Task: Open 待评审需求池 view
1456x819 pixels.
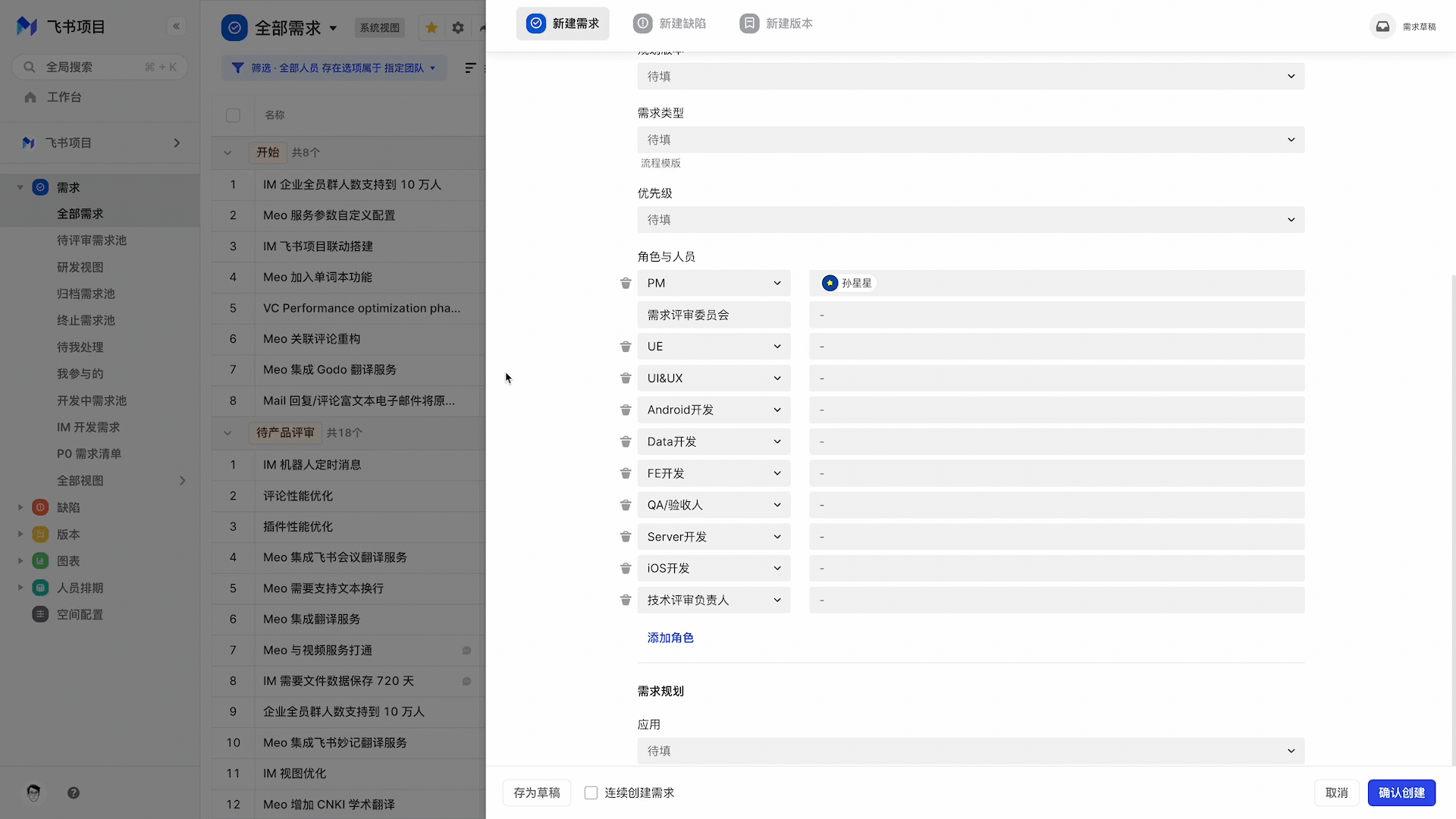Action: 92,240
